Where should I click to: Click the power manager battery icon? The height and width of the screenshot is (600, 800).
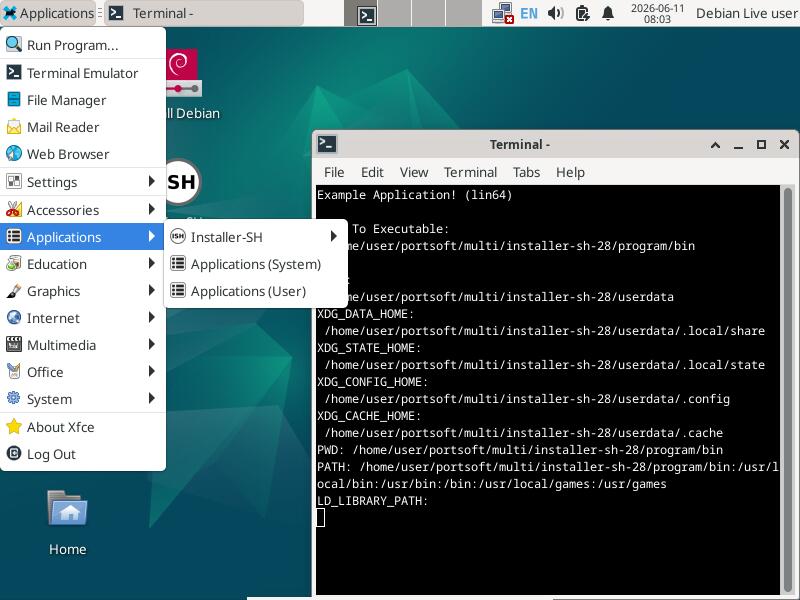click(x=582, y=13)
